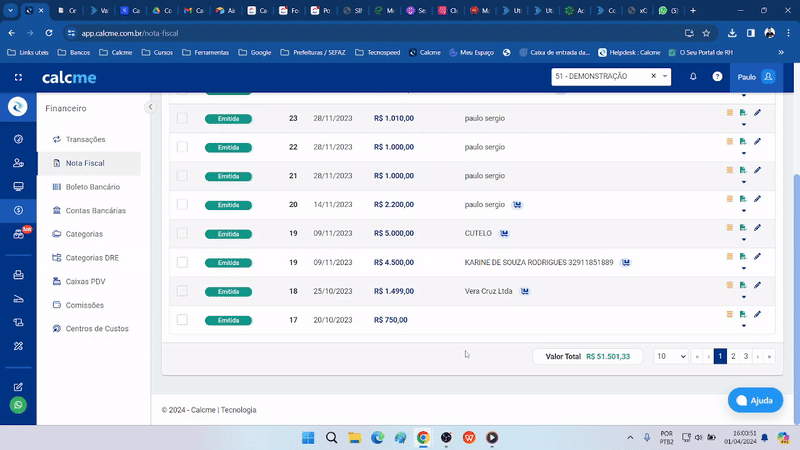
Task: Click the orange list icon for invoice 22
Action: [730, 141]
